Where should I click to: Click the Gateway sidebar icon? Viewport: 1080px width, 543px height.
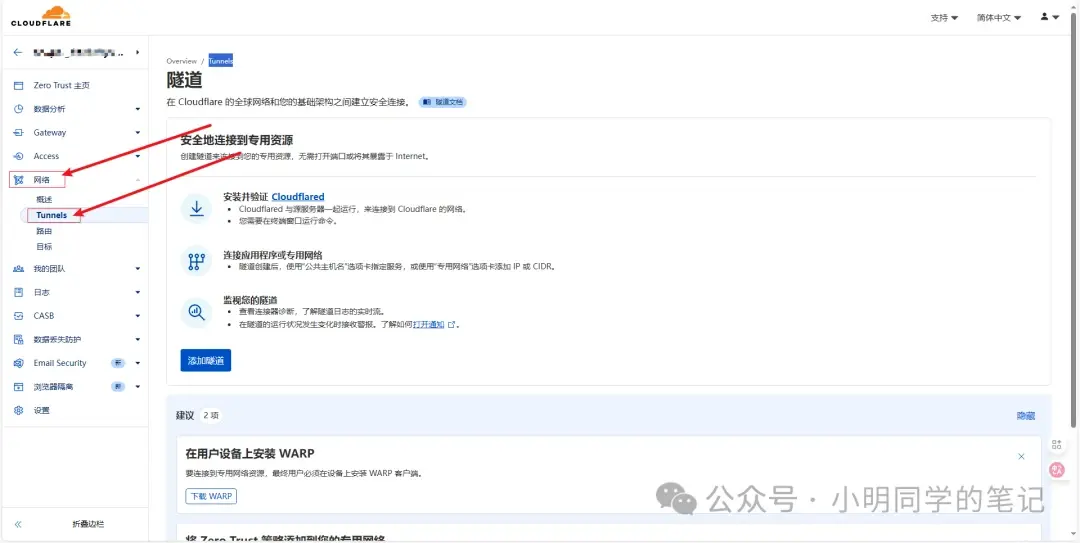tap(19, 132)
